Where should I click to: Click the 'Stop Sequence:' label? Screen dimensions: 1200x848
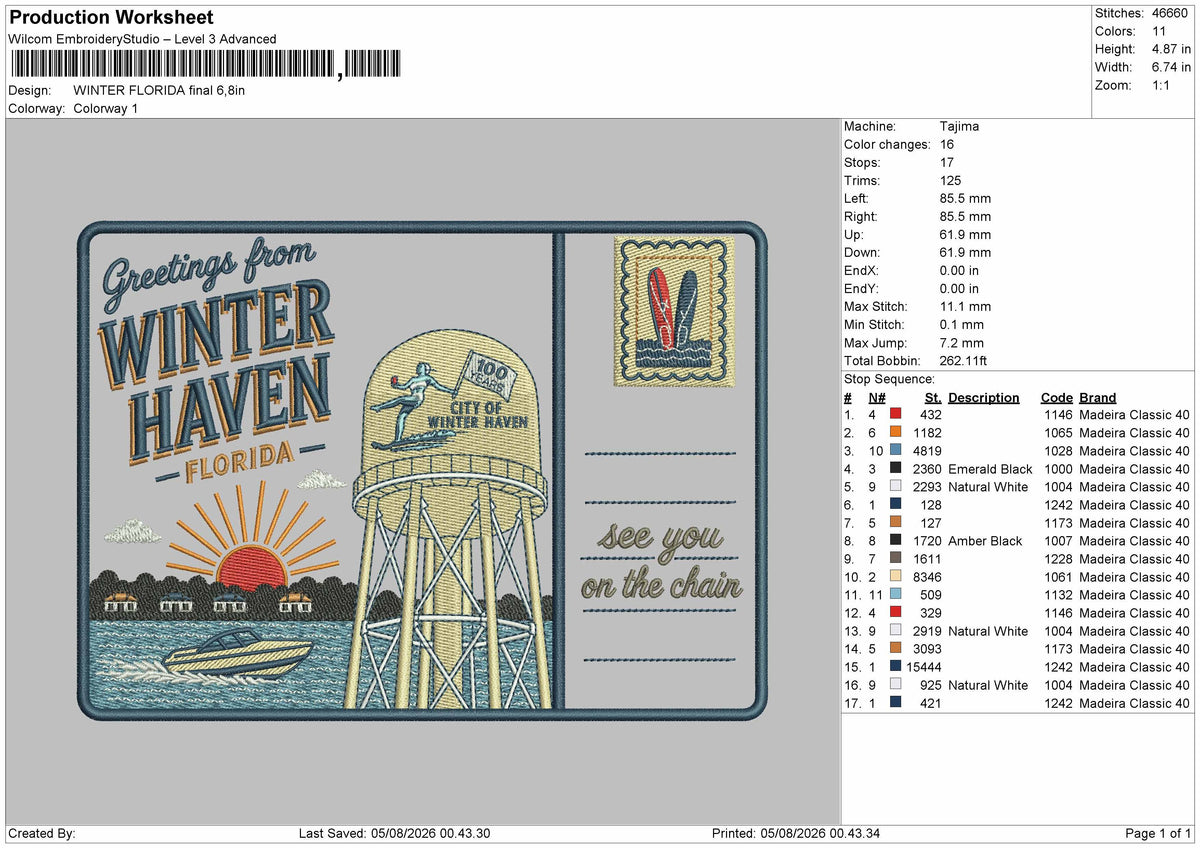coord(890,379)
